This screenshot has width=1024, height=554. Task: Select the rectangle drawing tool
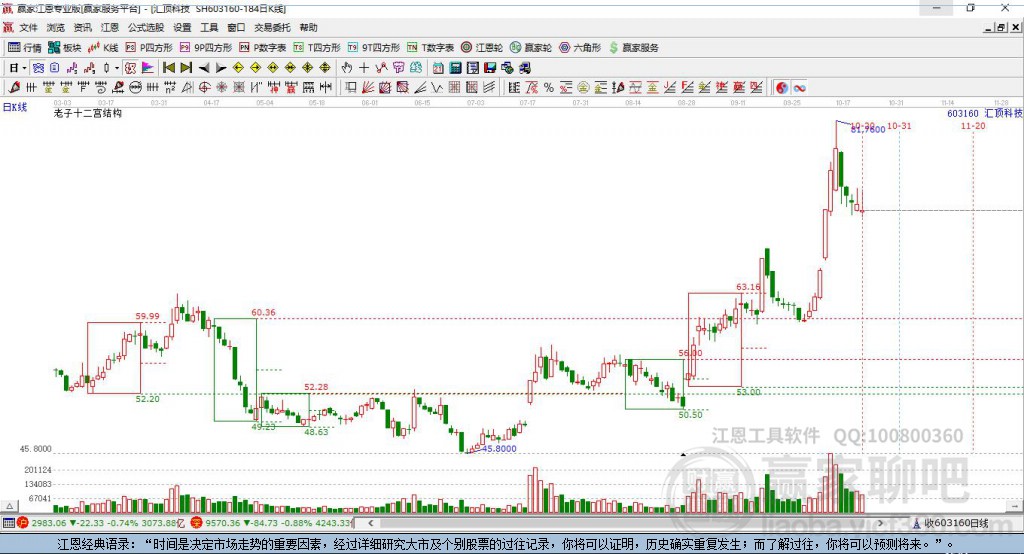pos(351,88)
